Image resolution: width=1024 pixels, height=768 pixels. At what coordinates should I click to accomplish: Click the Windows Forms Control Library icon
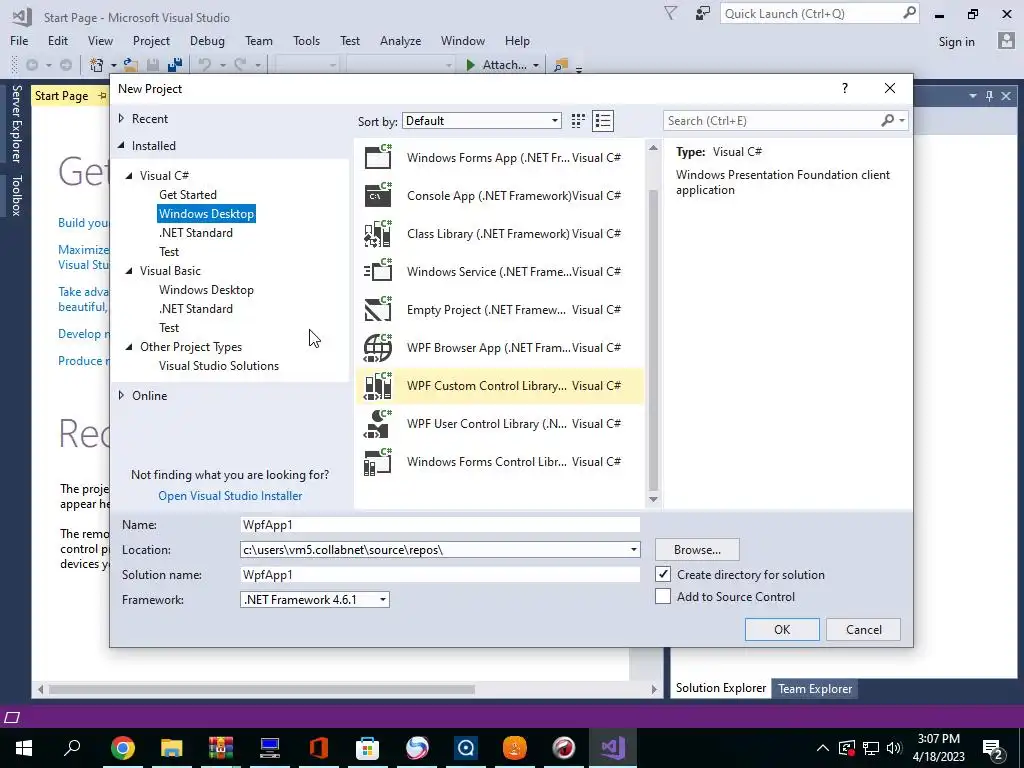coord(377,461)
